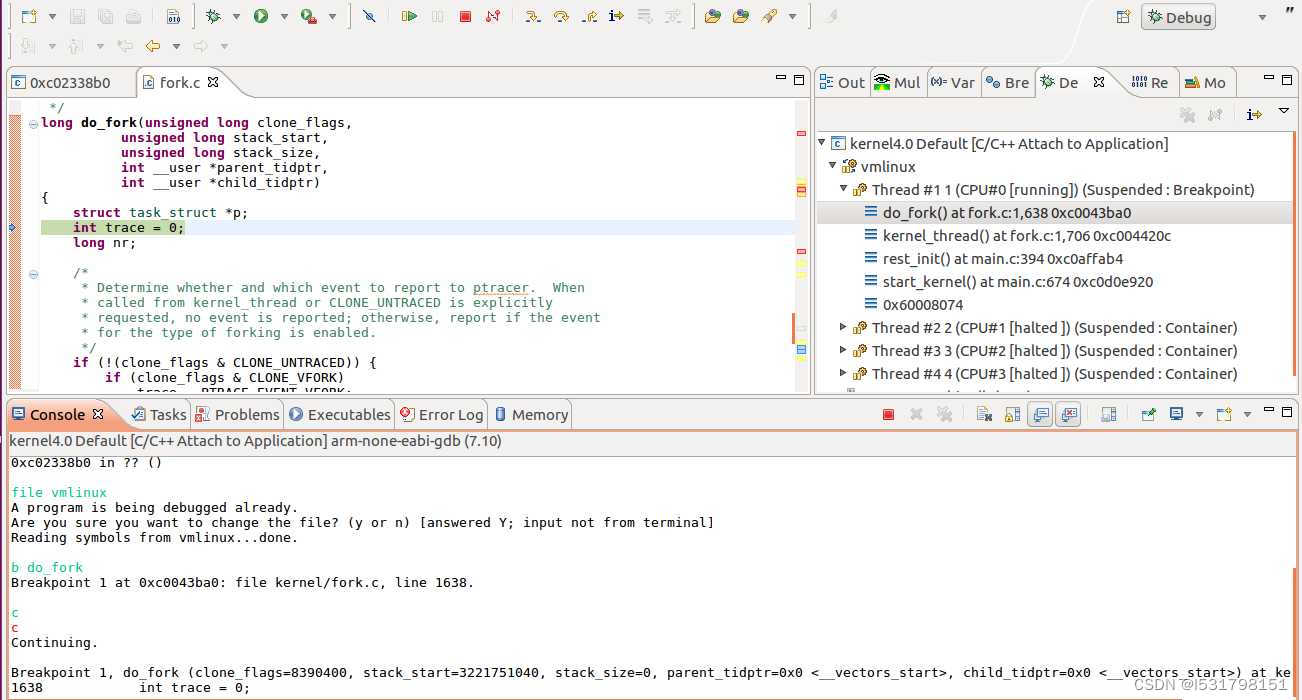Expand Thread #2 in the Debug view
The width and height of the screenshot is (1302, 700).
point(843,327)
